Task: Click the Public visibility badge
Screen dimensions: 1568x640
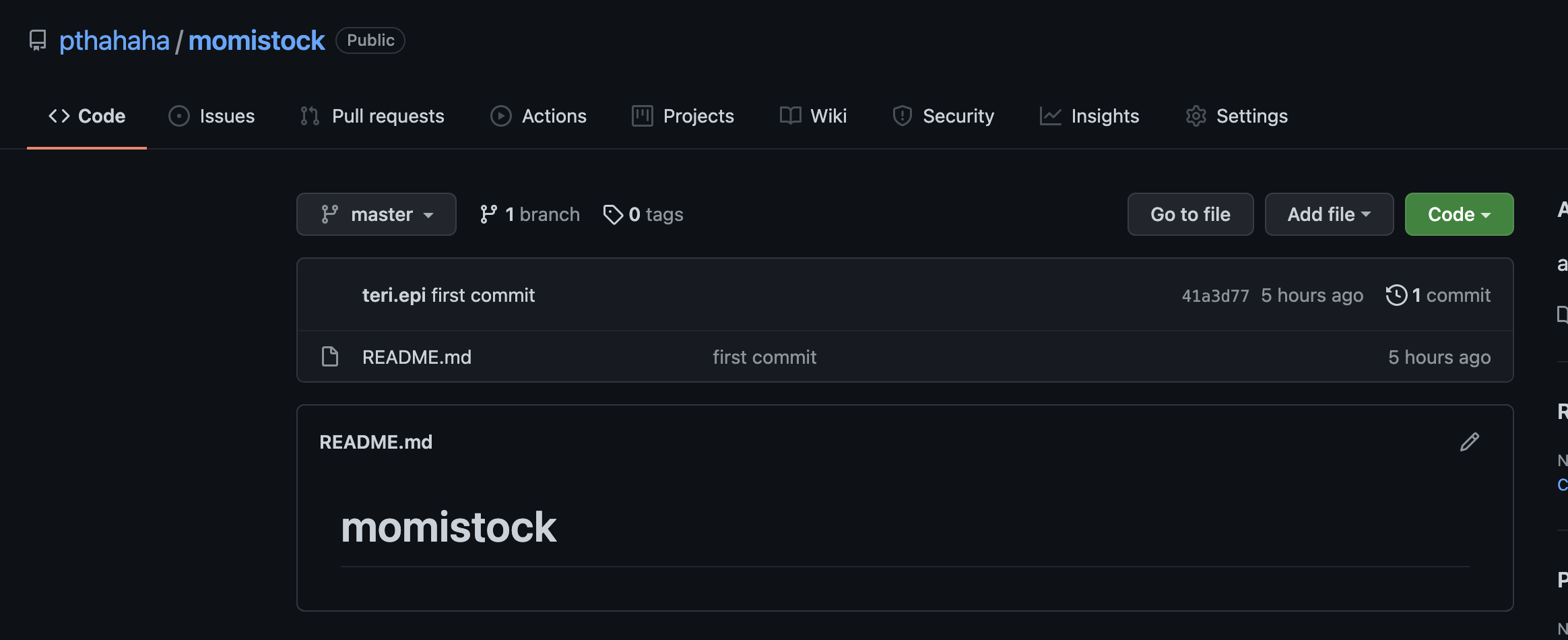Action: tap(370, 40)
